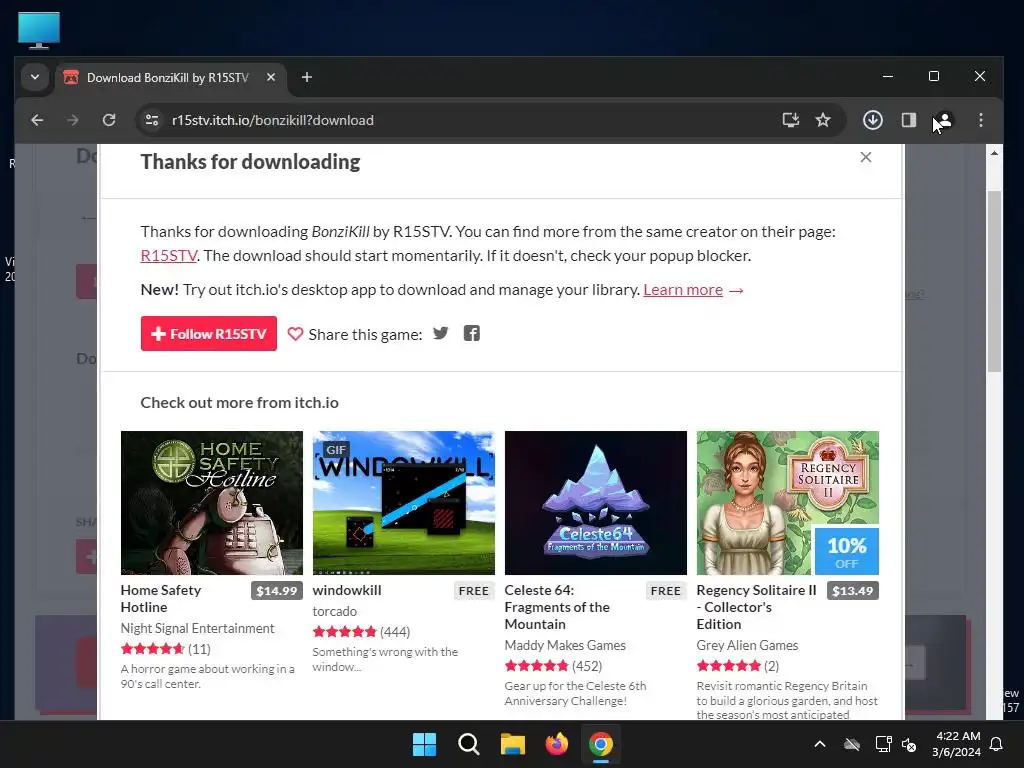Click the FREE tag on windowkill
This screenshot has height=768, width=1024.
point(473,591)
